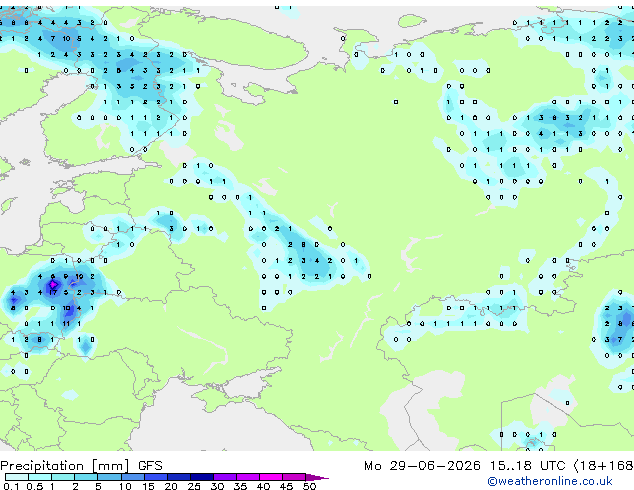Click the legend label "40"
Image resolution: width=634 pixels, height=490 pixels.
tap(263, 486)
